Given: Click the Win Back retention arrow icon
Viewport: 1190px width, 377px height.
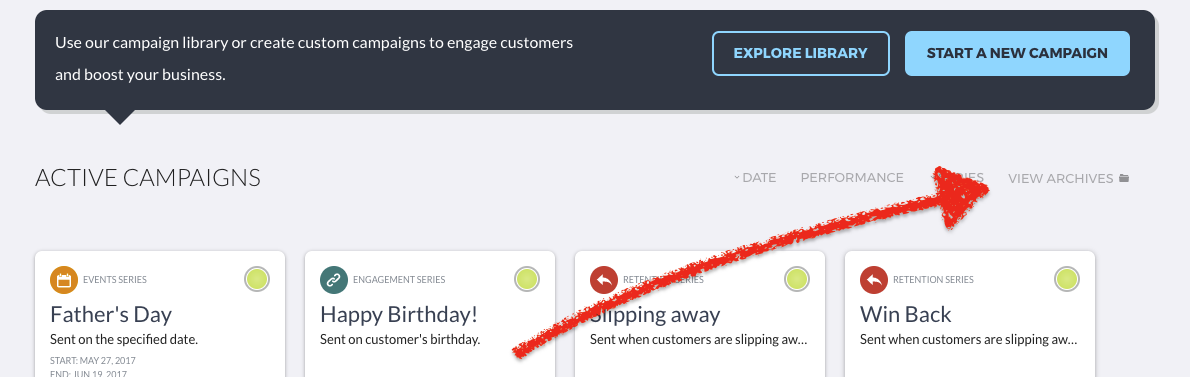Looking at the screenshot, I should 874,280.
